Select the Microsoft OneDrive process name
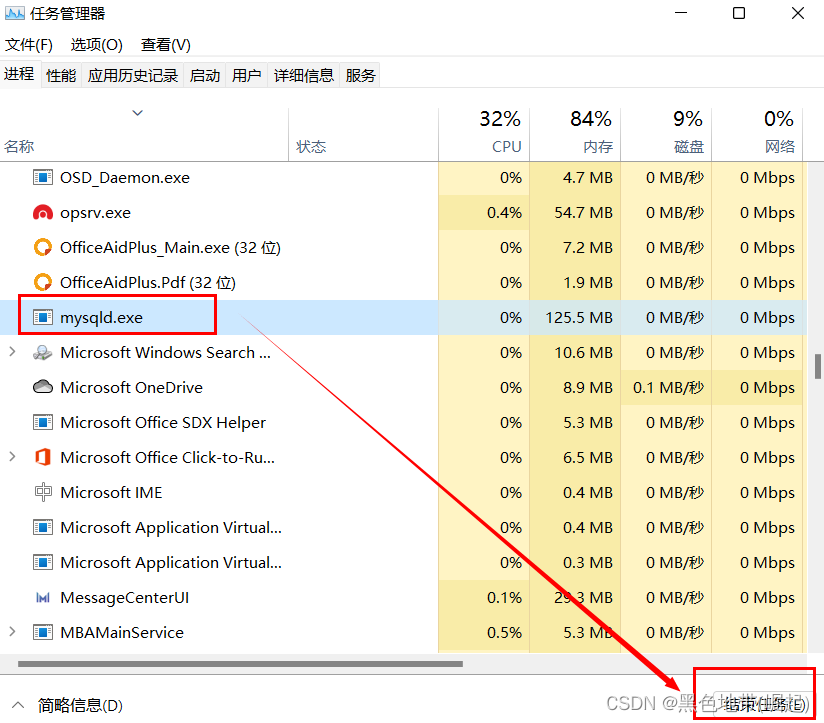This screenshot has width=824, height=723. point(131,388)
